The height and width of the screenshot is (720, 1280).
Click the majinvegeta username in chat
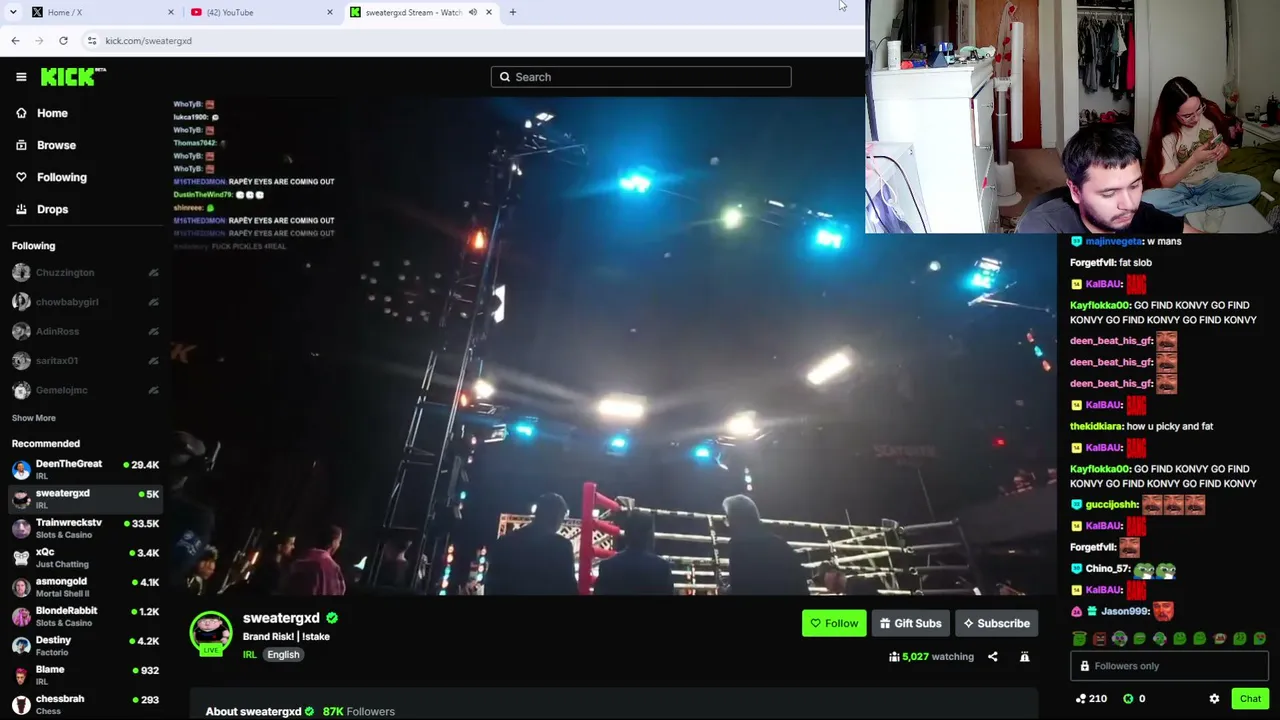pos(1112,241)
